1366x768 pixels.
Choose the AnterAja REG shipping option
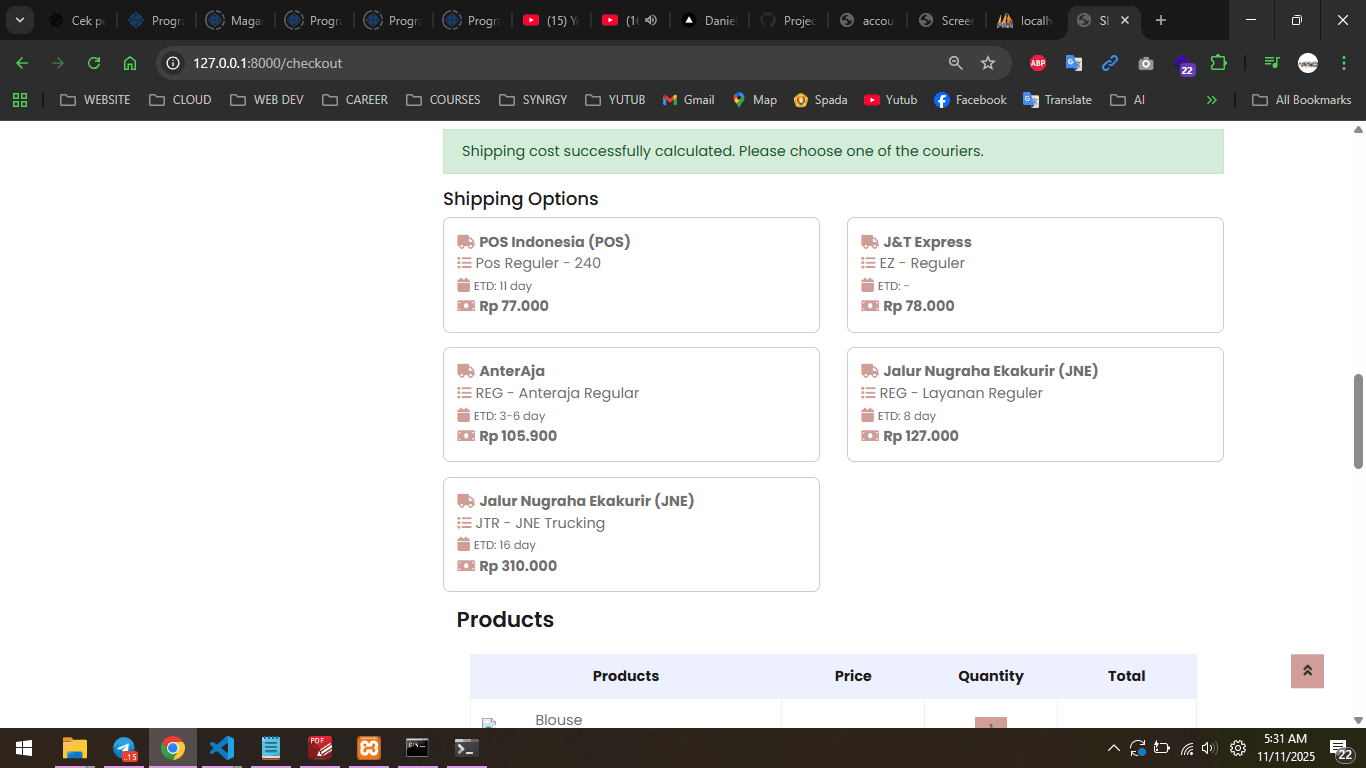pos(631,405)
